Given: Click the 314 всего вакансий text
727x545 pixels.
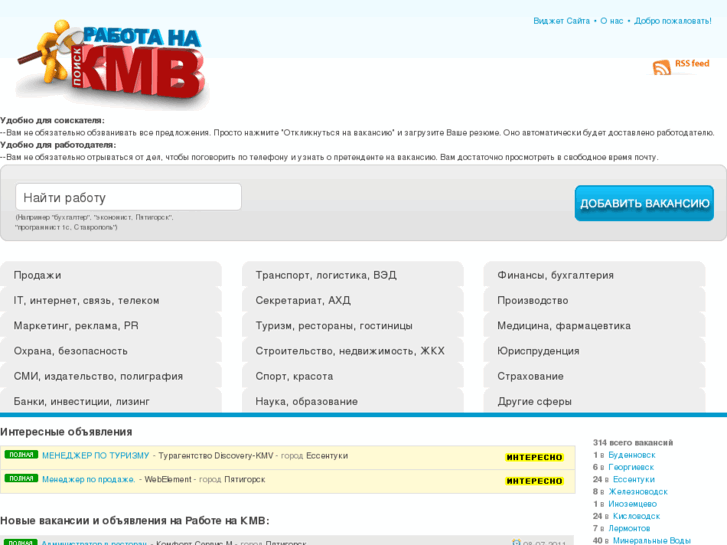Looking at the screenshot, I should point(632,442).
